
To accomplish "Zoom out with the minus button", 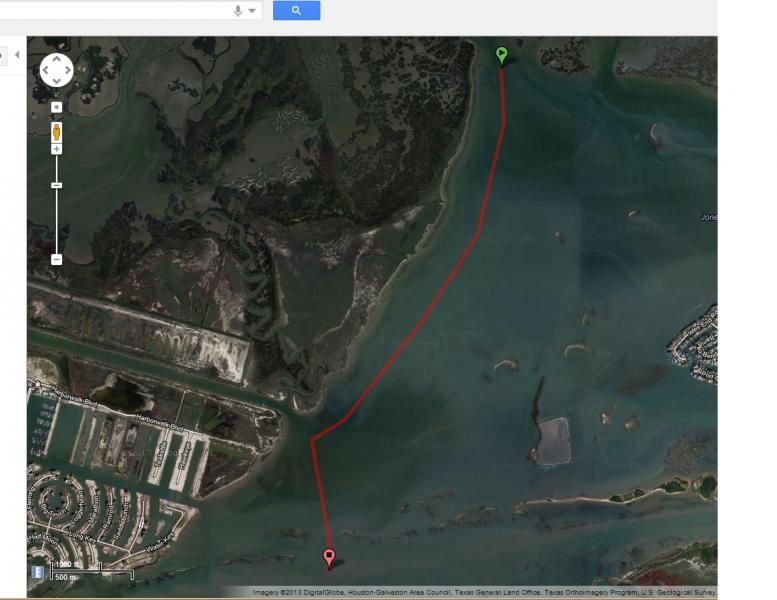I will pos(56,259).
